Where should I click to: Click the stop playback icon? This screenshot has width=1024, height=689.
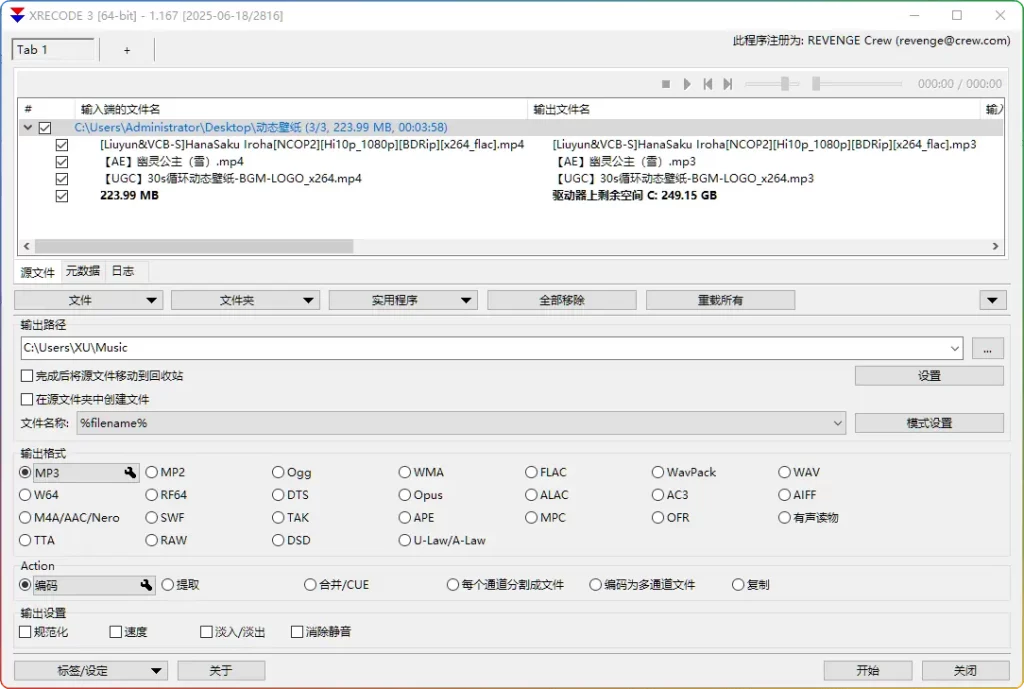click(665, 84)
